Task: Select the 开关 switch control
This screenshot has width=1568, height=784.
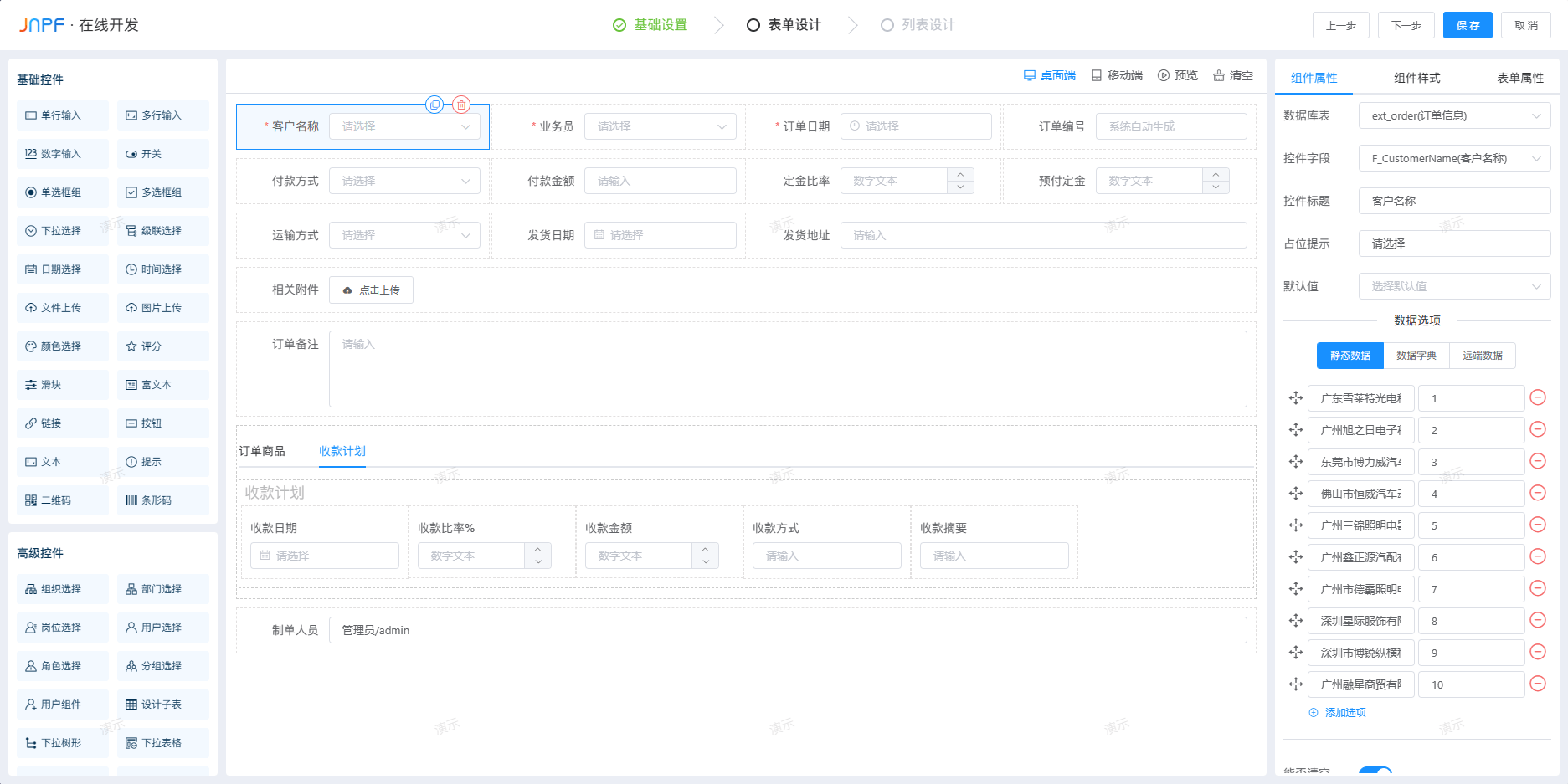Action: click(163, 154)
